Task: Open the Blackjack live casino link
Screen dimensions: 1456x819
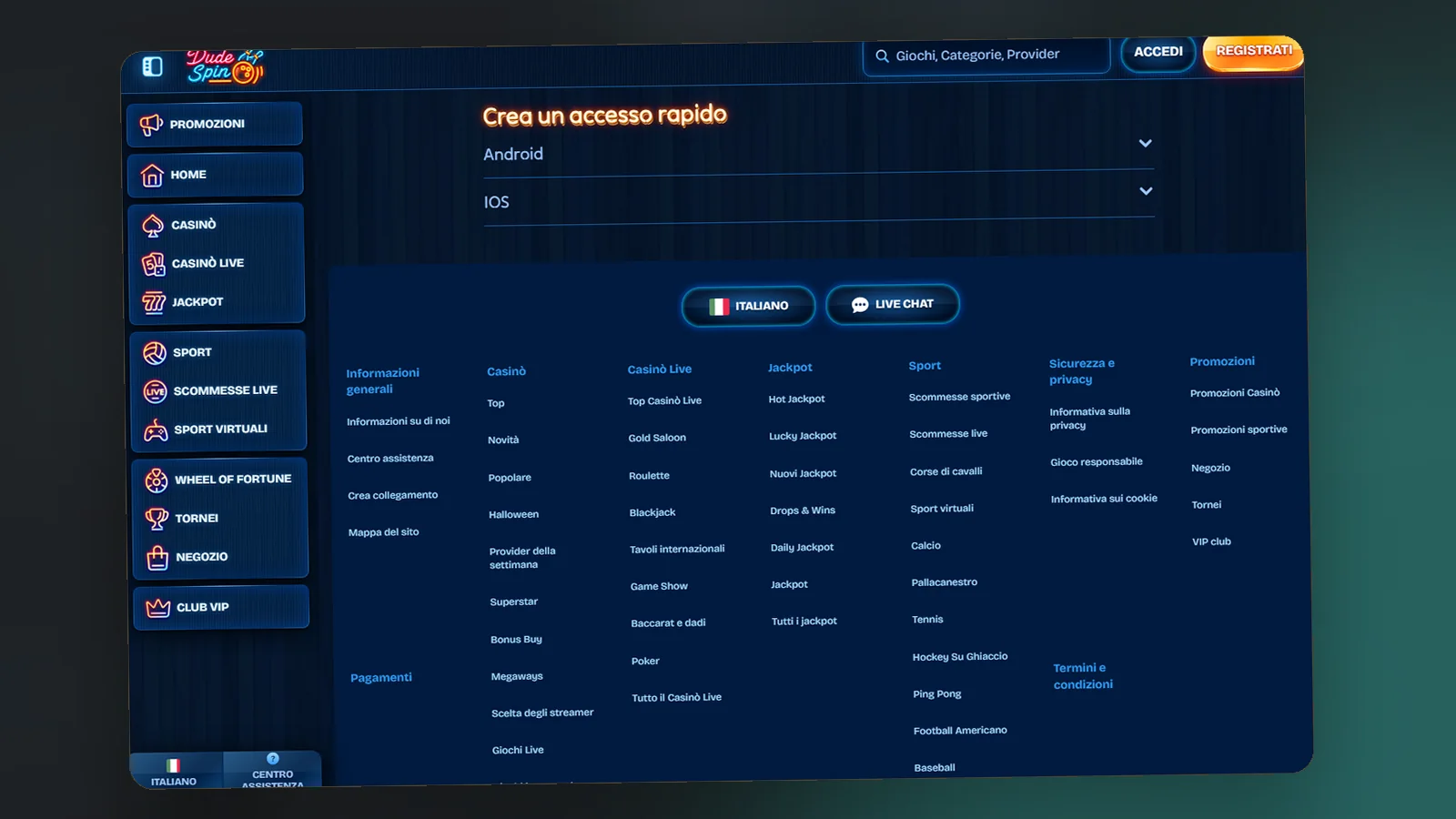Action: (652, 513)
